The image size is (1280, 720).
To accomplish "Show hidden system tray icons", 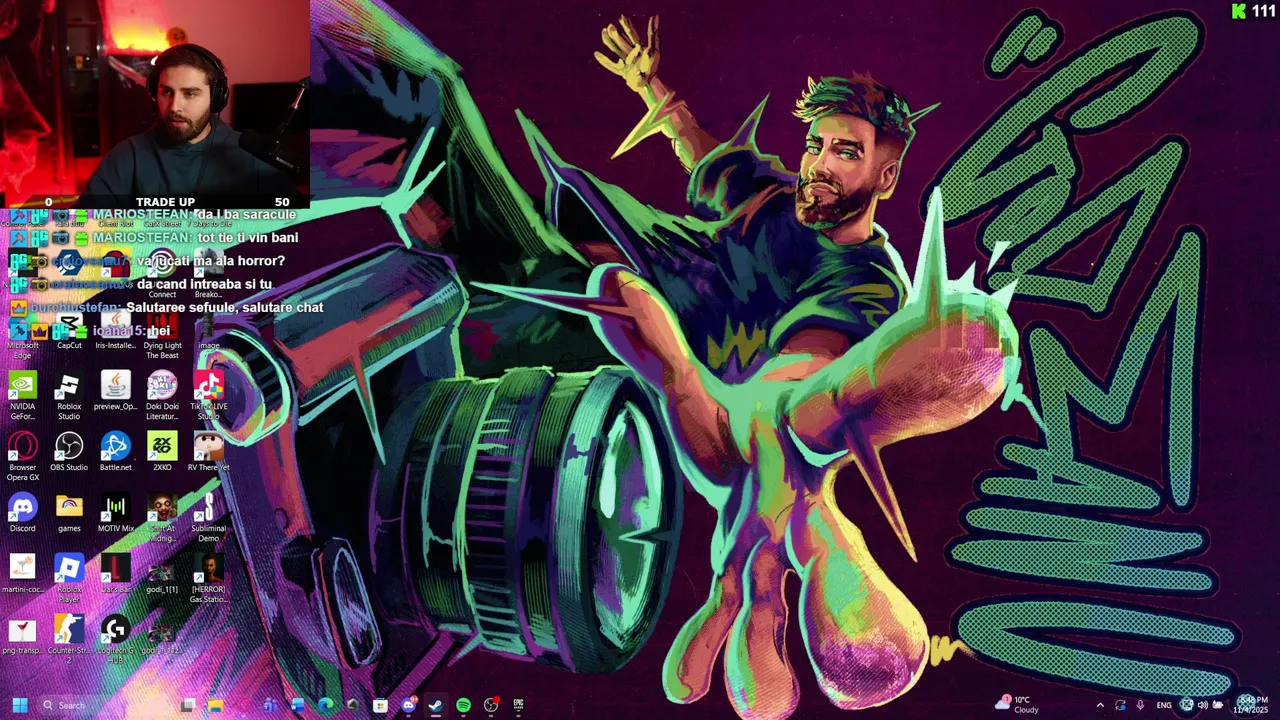I will (1100, 705).
